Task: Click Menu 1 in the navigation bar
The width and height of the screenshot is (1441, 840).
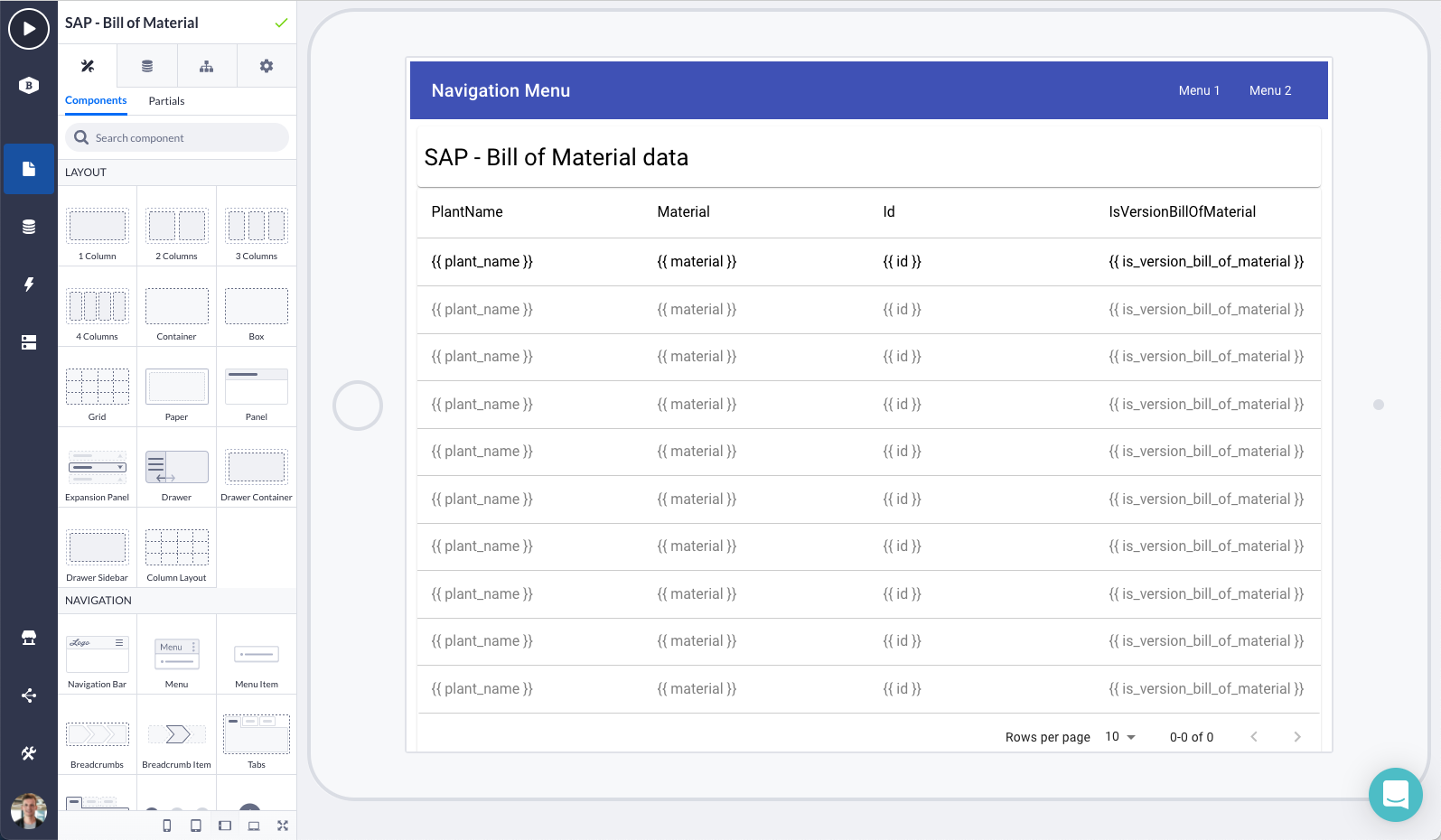Action: [1199, 90]
